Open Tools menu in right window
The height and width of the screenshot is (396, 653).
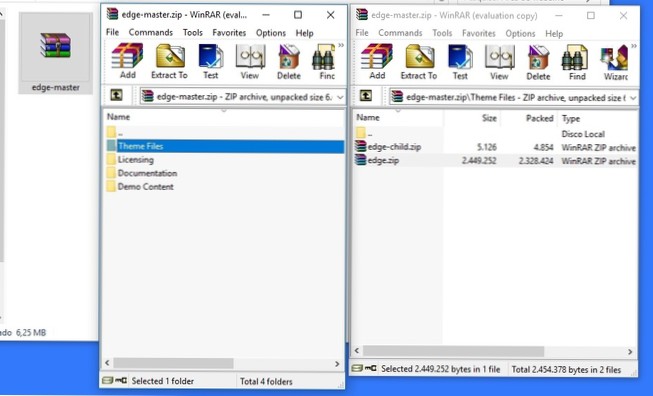[x=442, y=33]
